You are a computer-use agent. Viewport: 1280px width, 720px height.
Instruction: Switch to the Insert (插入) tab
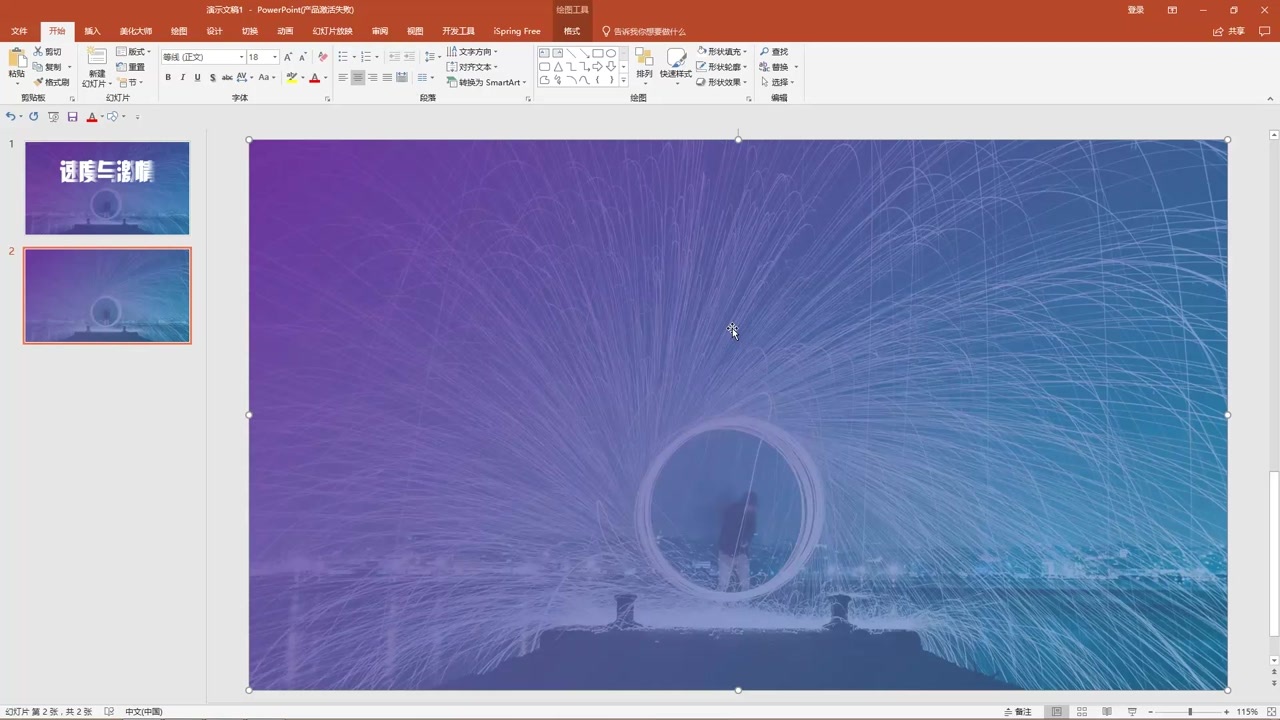pos(92,31)
